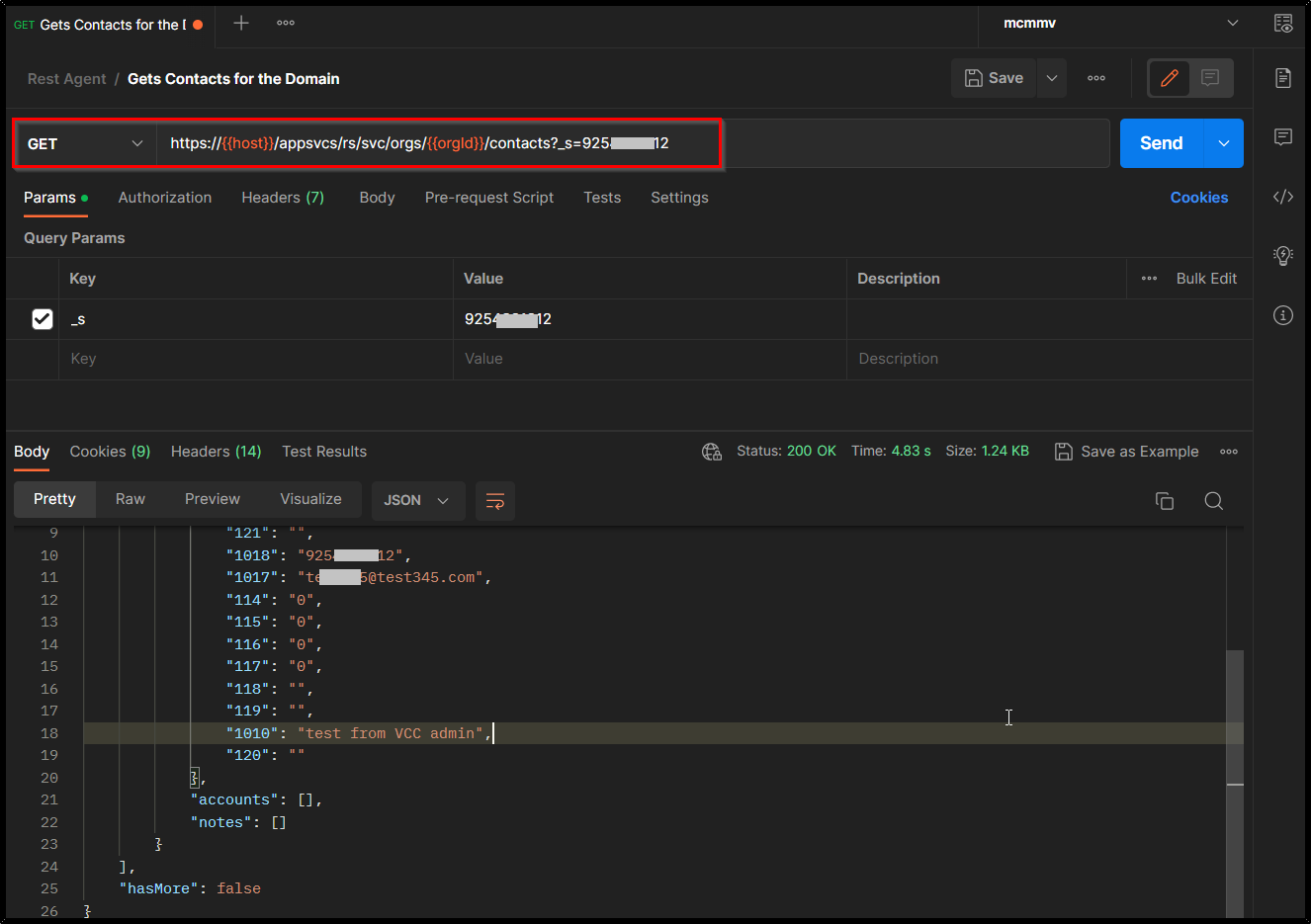
Task: Open the mcmmv environment selector dropdown
Action: point(1121,23)
